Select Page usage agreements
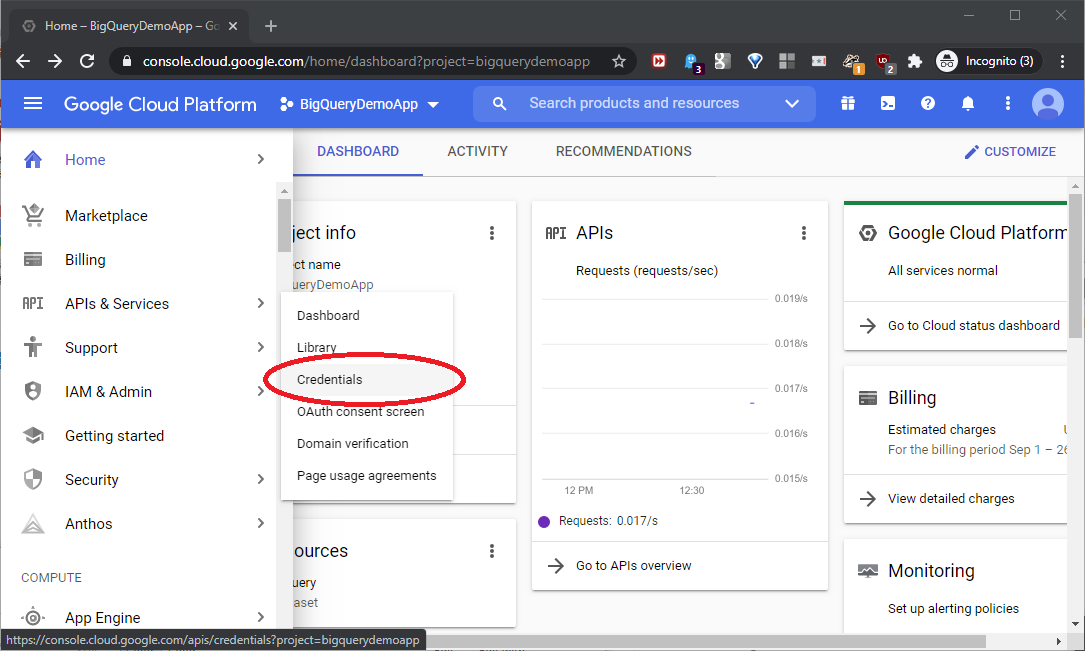Viewport: 1085px width, 651px height. coord(367,475)
